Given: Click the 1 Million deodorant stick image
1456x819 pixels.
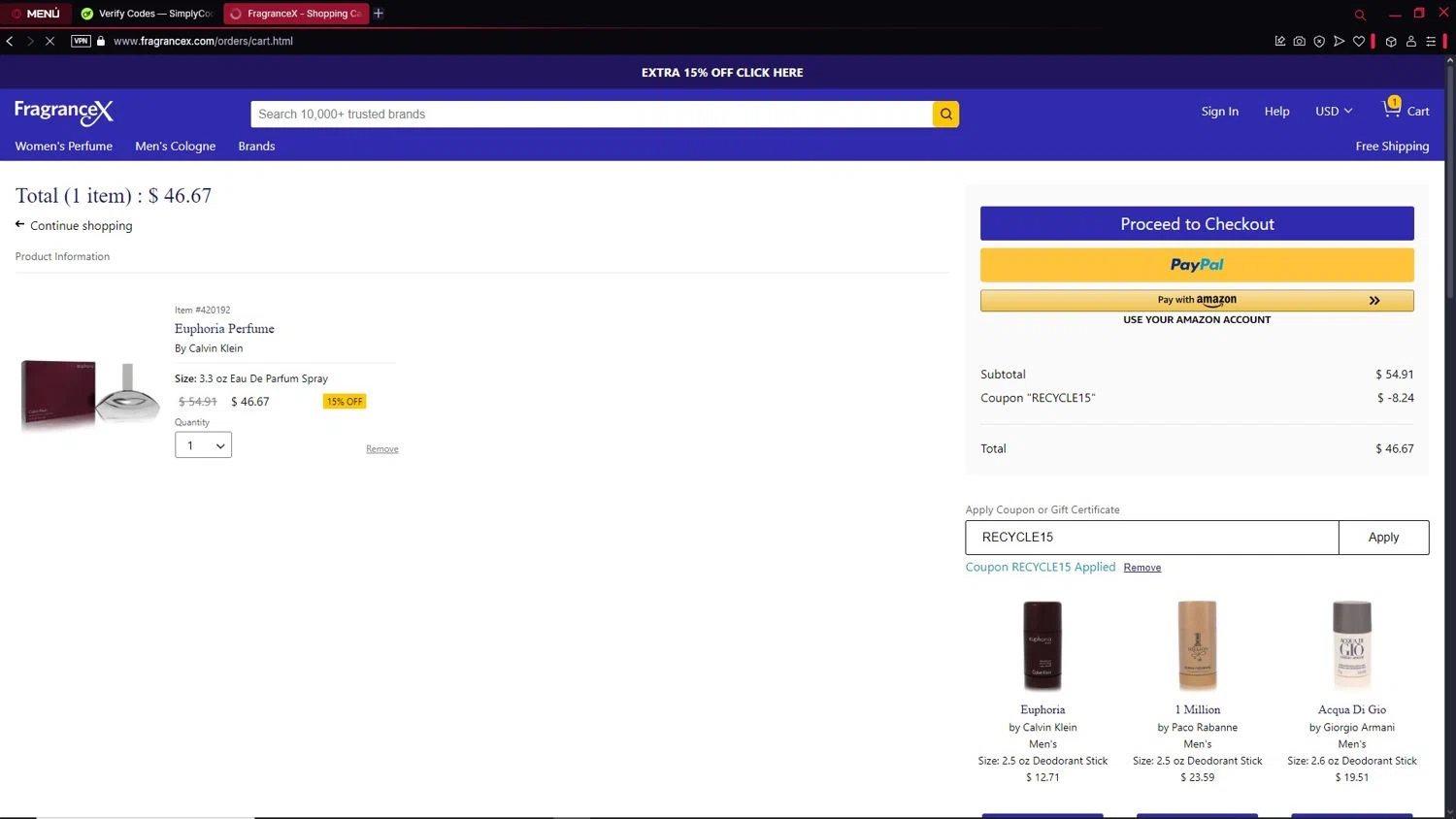Looking at the screenshot, I should coord(1197,645).
